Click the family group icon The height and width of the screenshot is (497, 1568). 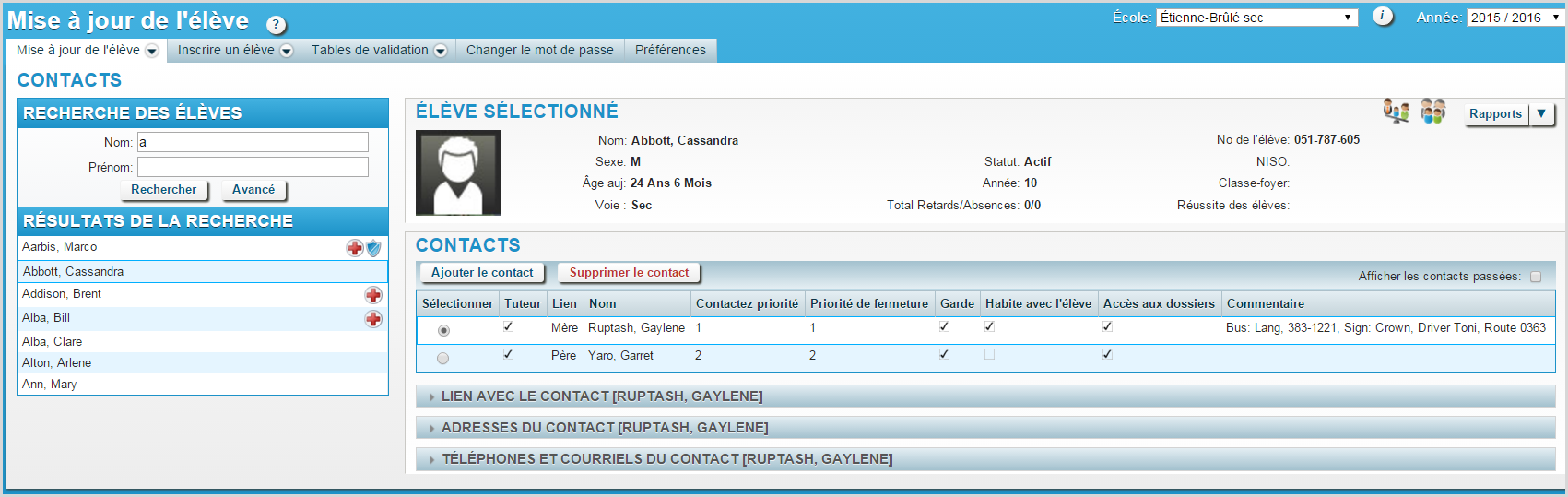pos(1432,112)
